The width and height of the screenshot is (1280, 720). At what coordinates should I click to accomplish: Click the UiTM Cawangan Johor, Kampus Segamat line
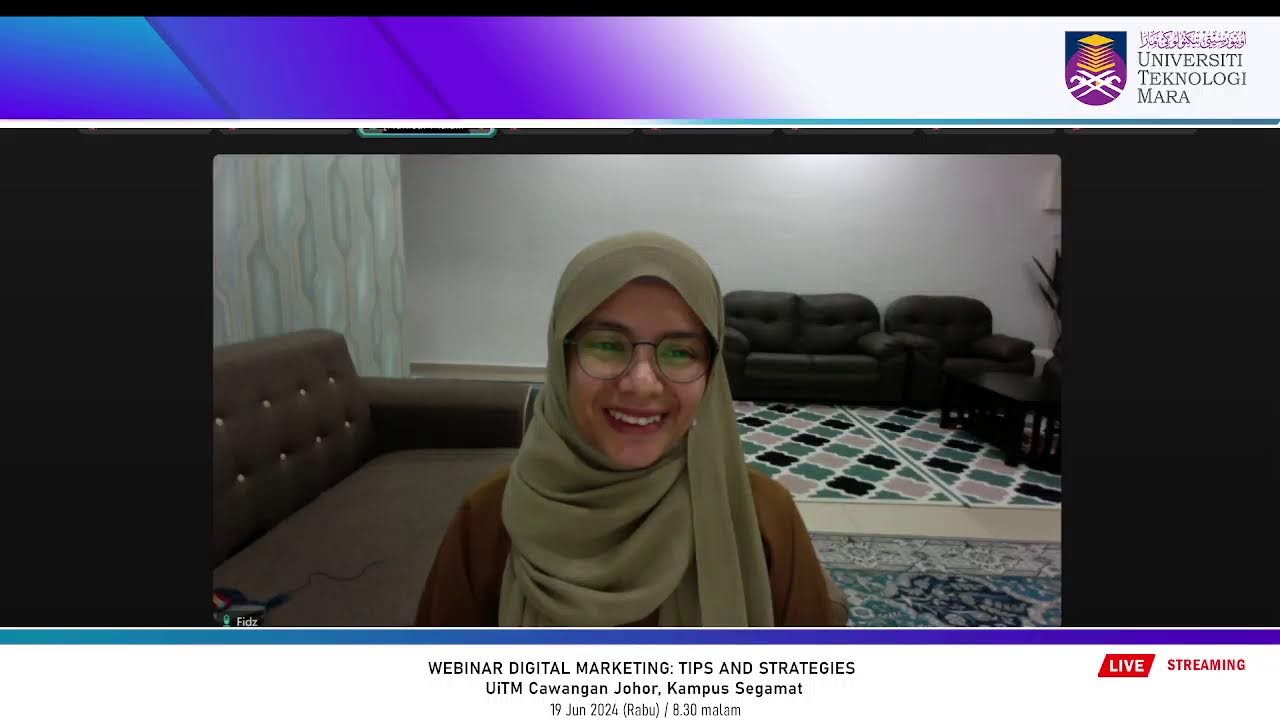click(643, 689)
